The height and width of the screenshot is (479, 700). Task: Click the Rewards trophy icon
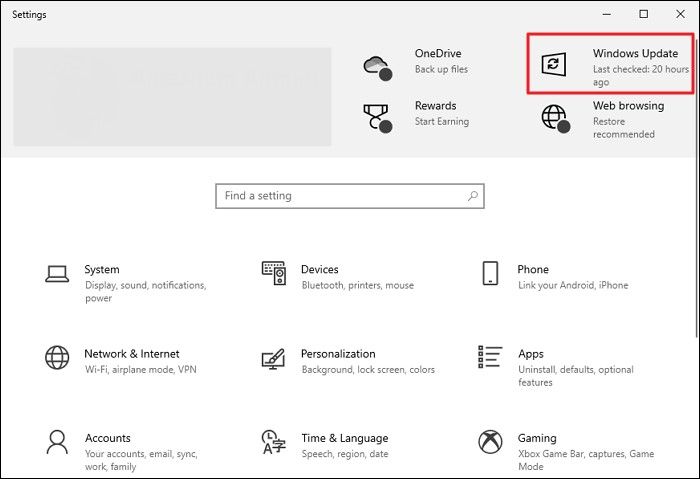376,117
